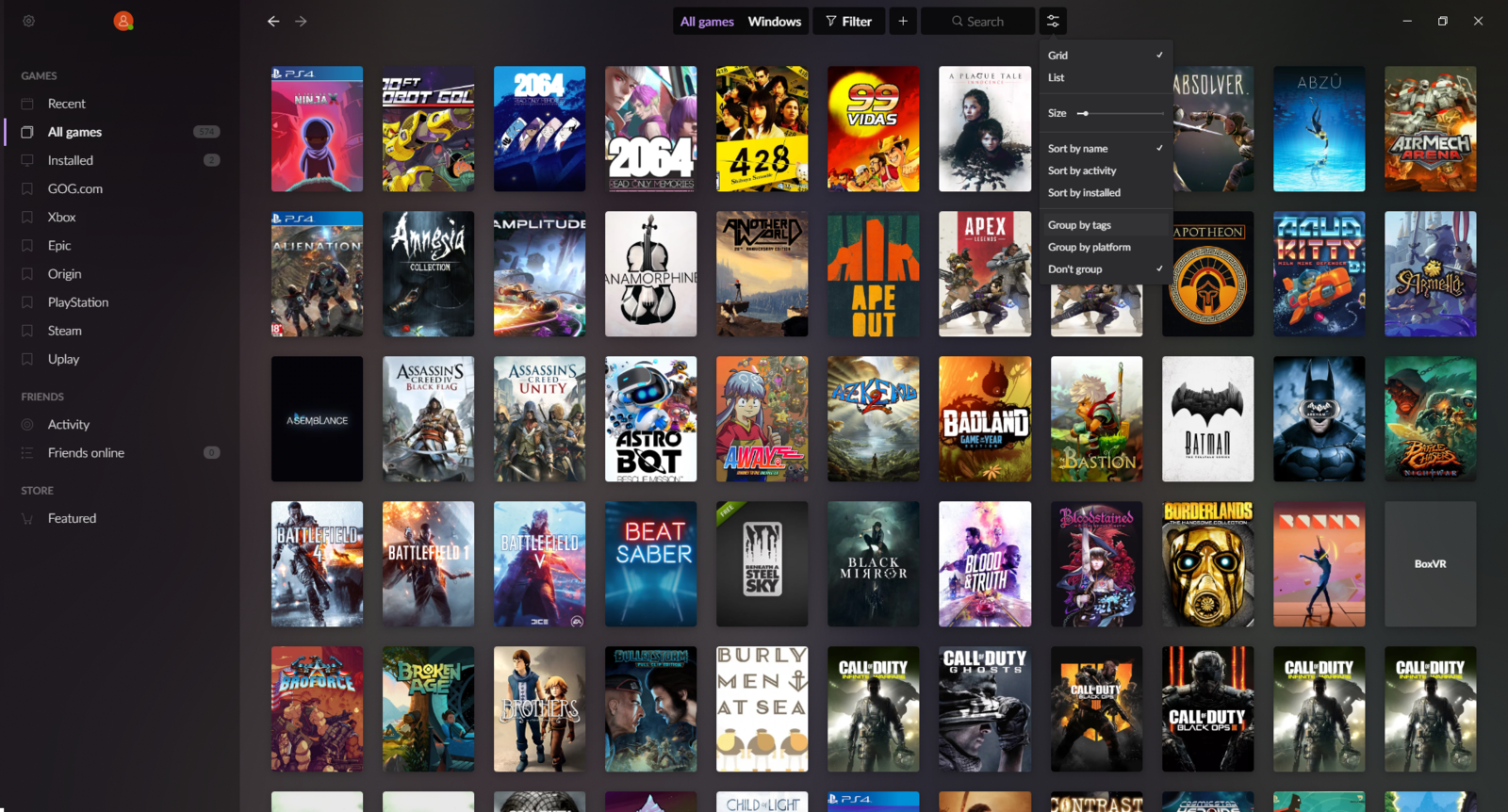The image size is (1508, 812).
Task: Choose Sort by installed
Action: point(1106,193)
